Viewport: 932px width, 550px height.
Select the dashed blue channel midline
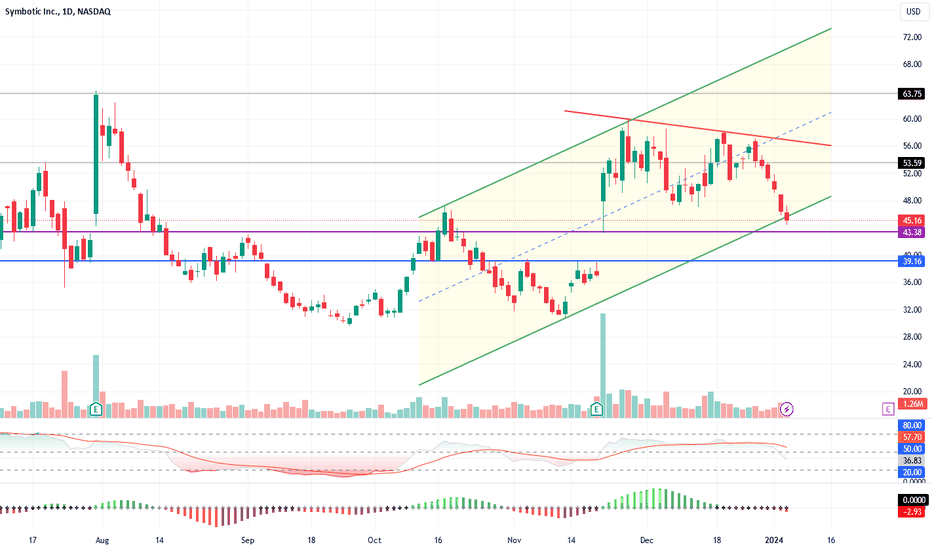point(625,207)
